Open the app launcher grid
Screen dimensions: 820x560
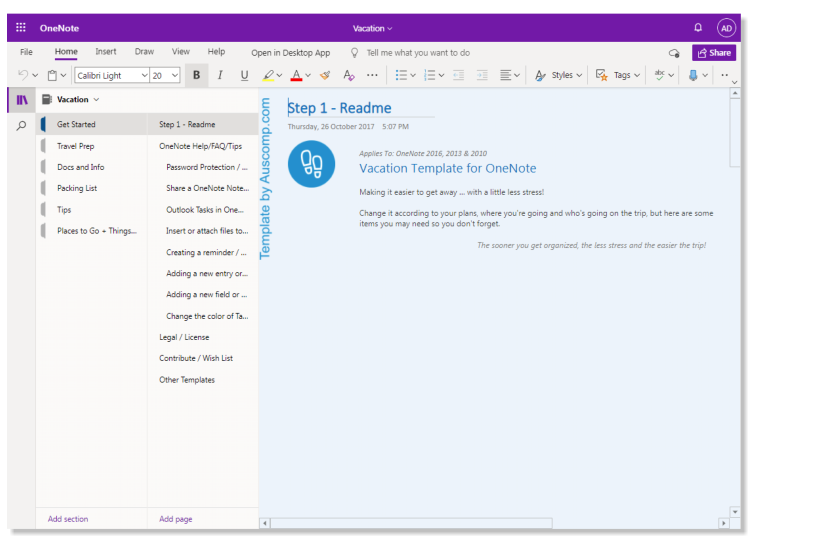21,28
